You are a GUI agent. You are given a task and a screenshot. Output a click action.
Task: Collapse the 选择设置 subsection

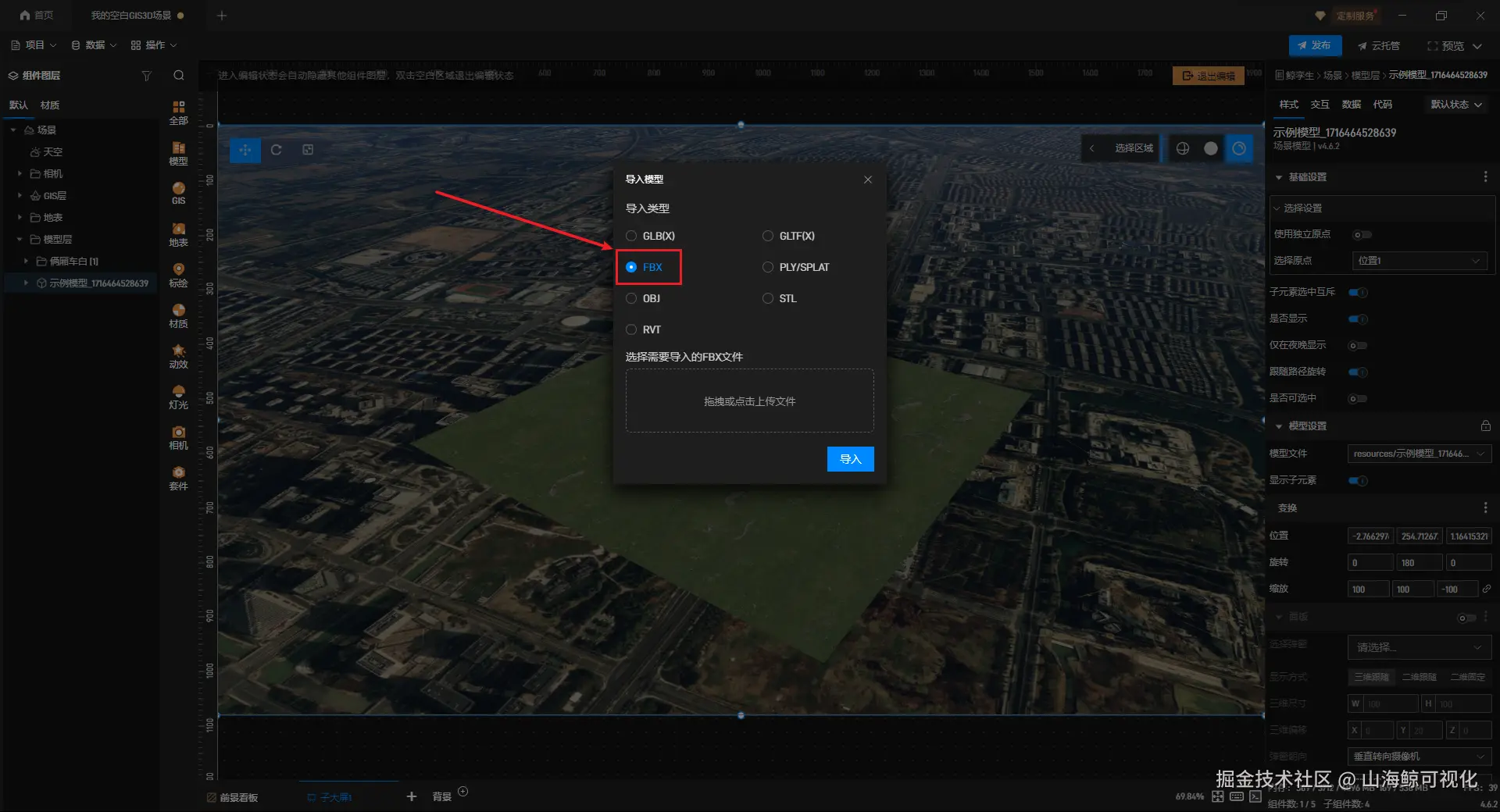1277,208
